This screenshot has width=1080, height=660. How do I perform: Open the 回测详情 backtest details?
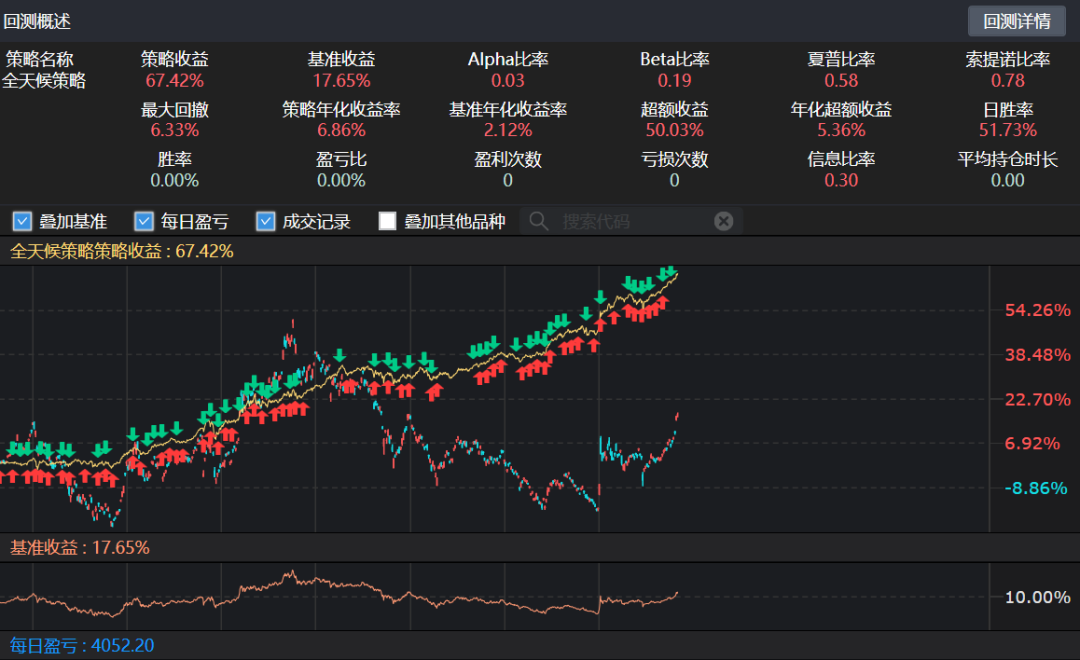pos(1017,21)
